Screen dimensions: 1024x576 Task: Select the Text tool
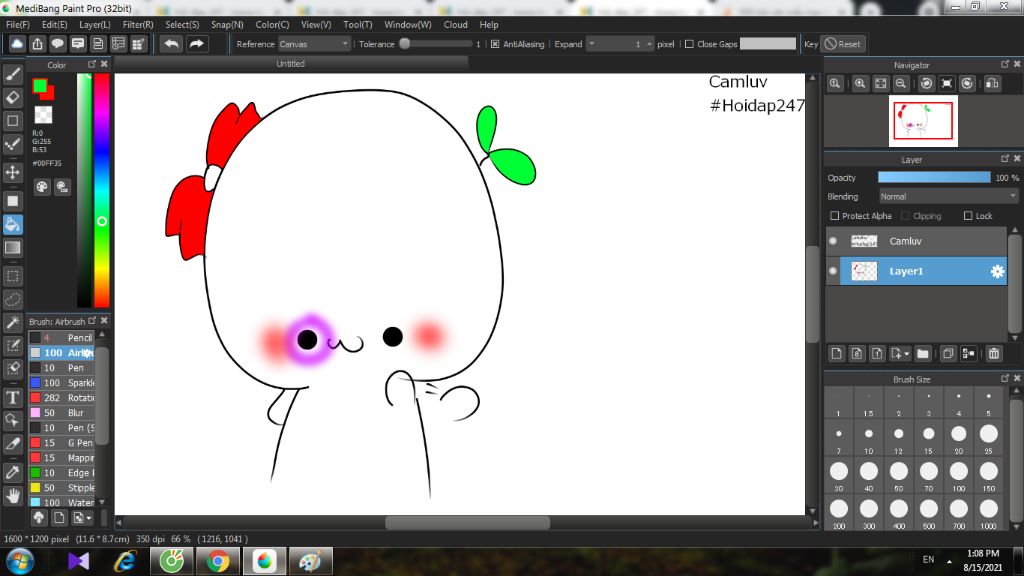point(13,397)
